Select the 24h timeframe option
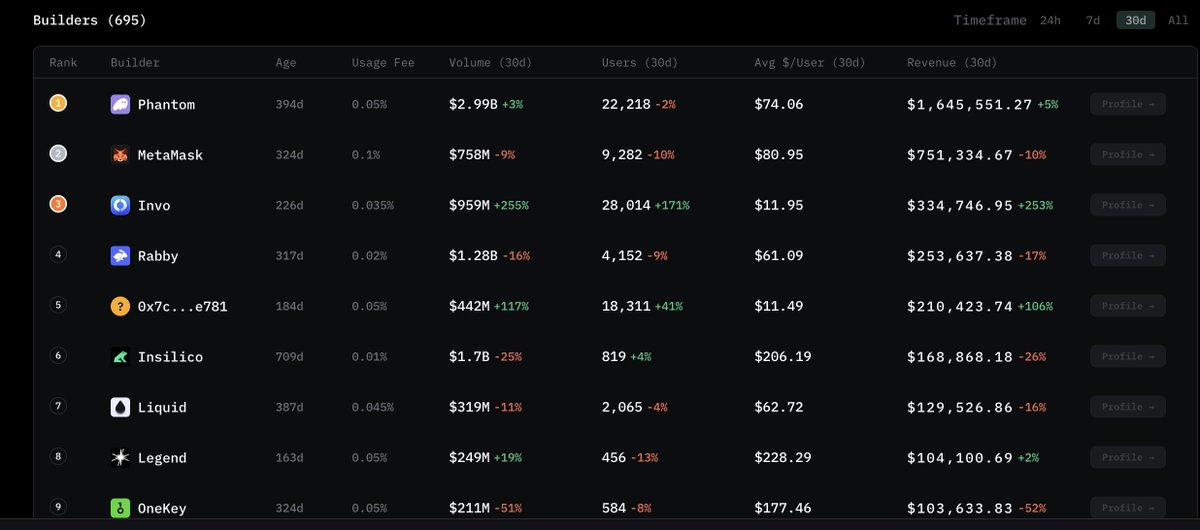The width and height of the screenshot is (1200, 530). (1050, 20)
